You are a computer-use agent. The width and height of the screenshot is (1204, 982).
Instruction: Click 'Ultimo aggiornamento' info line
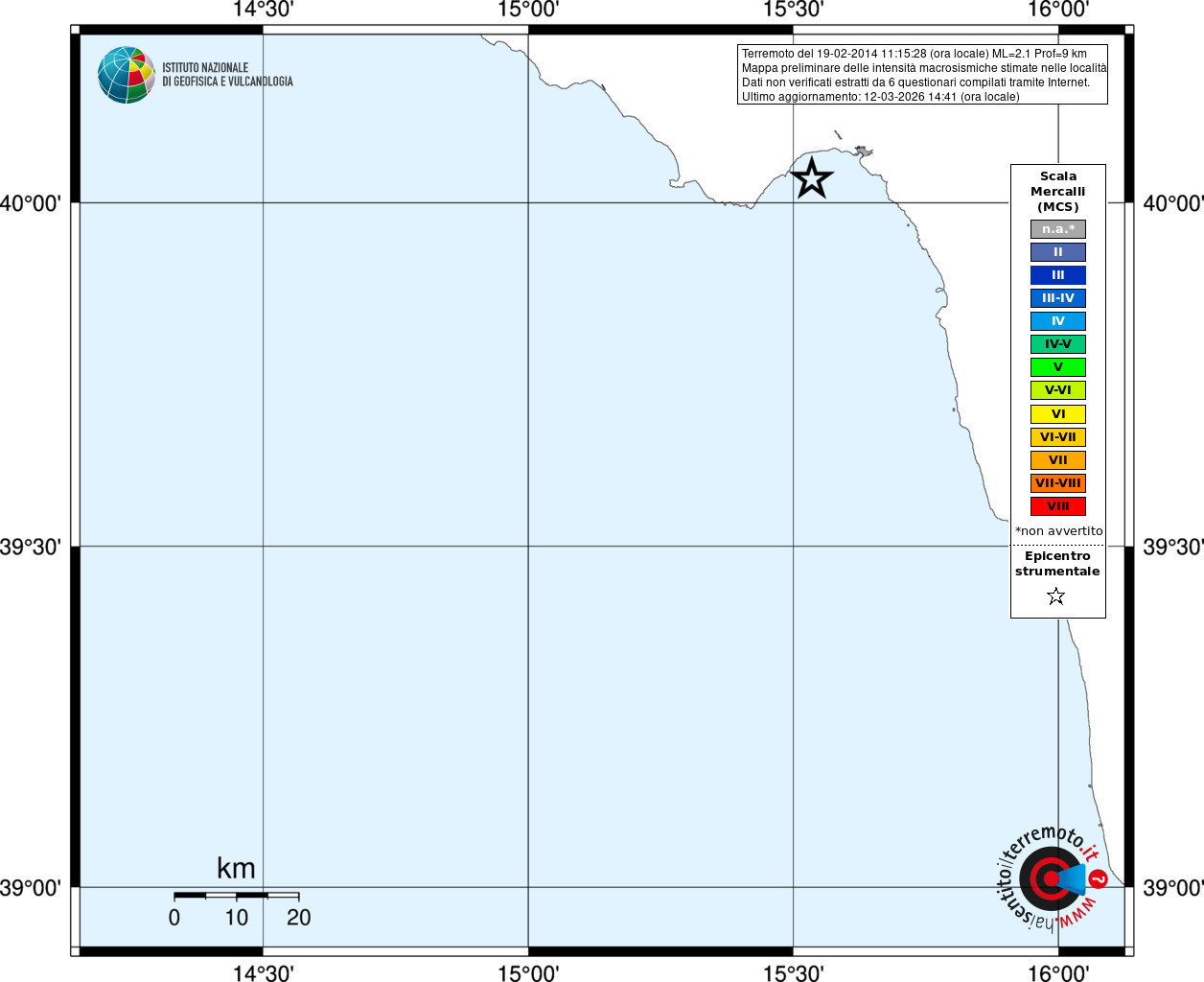pos(881,97)
